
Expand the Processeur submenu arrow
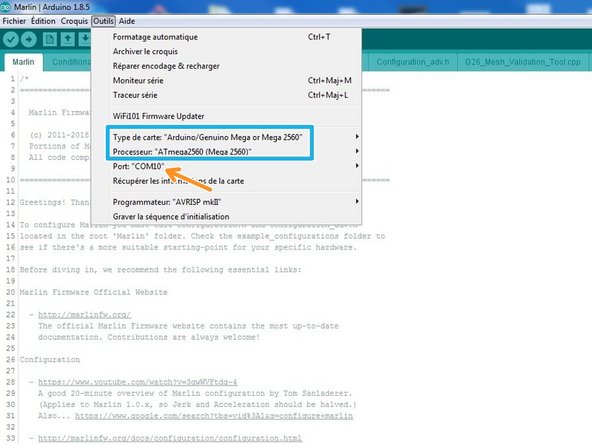coord(357,151)
